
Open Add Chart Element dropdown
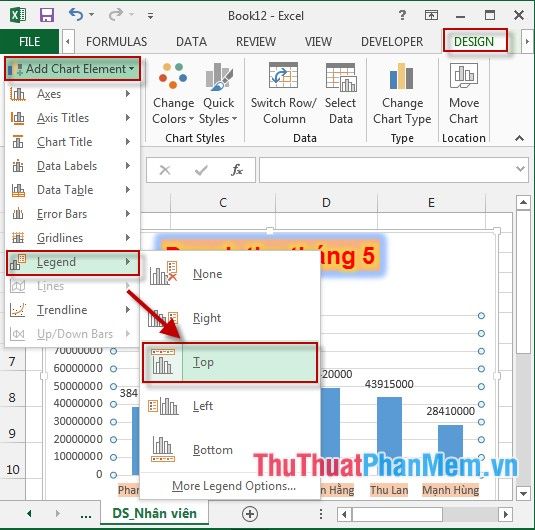tap(72, 69)
